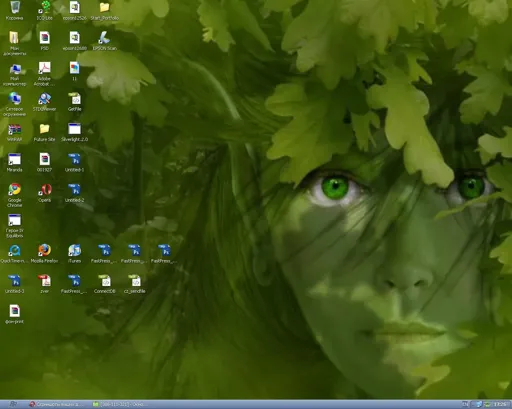Launch the WinRAR shortcut

(15, 132)
